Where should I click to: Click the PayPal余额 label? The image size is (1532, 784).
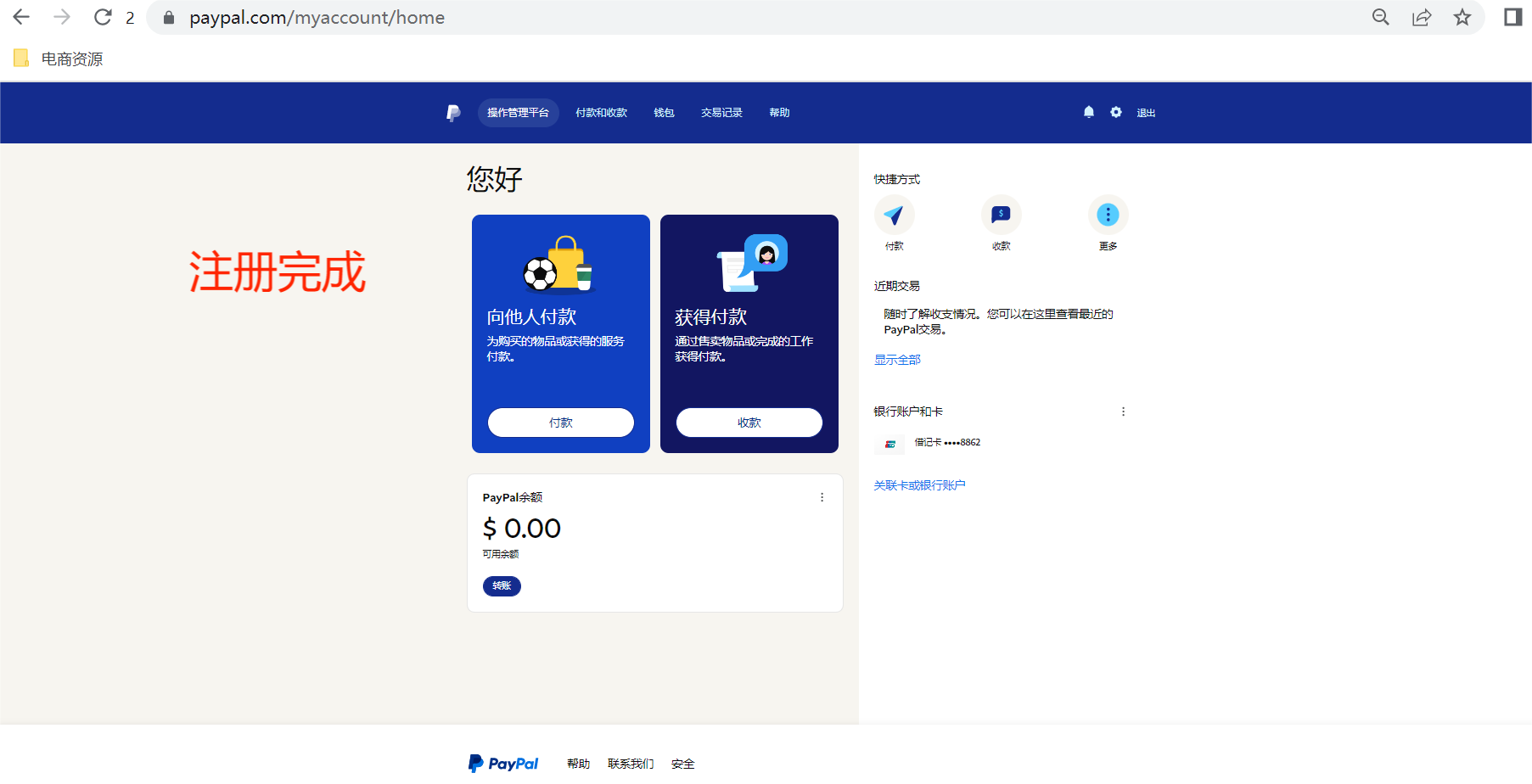pos(512,497)
